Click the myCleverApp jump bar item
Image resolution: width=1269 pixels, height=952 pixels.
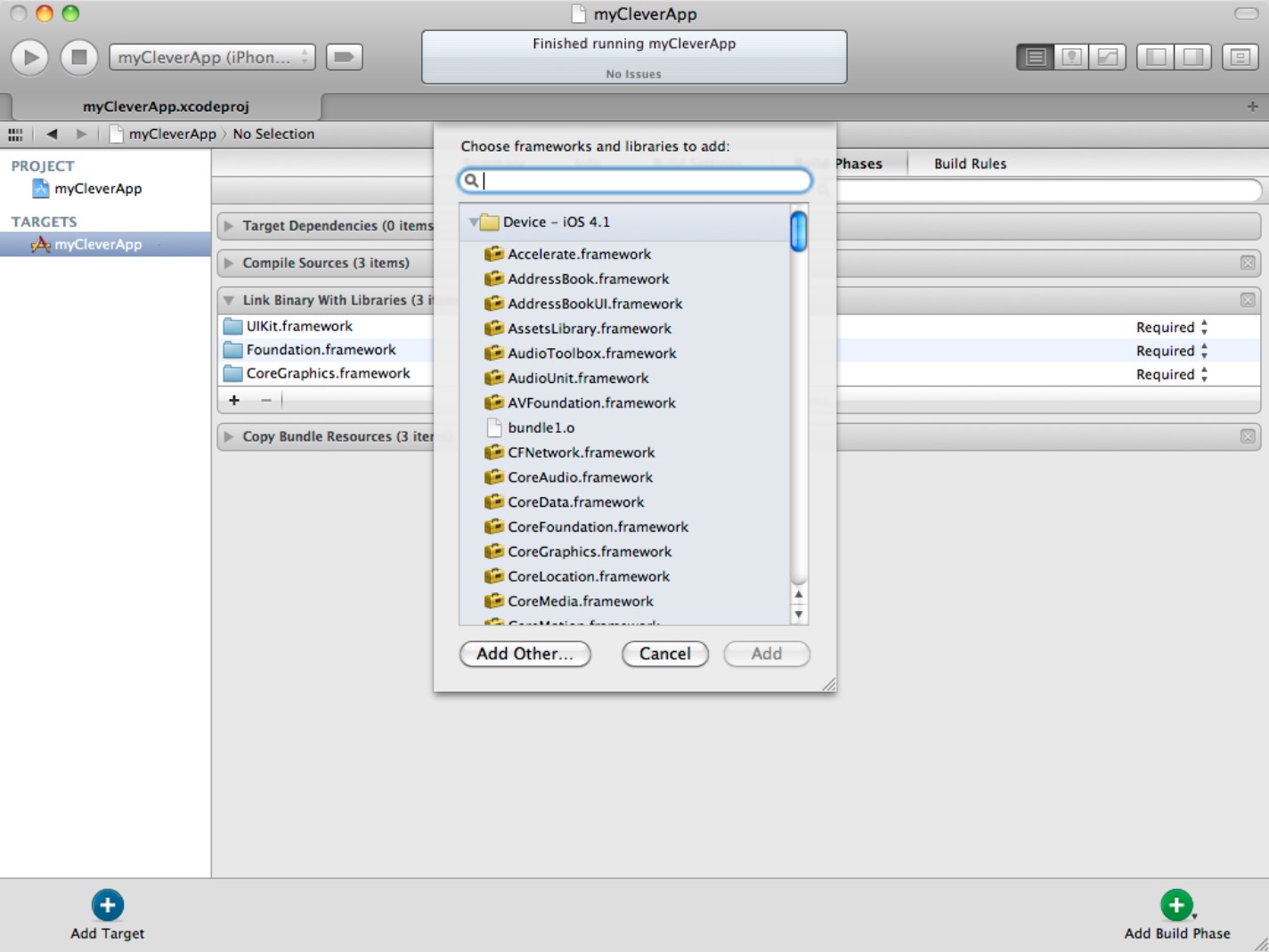163,134
